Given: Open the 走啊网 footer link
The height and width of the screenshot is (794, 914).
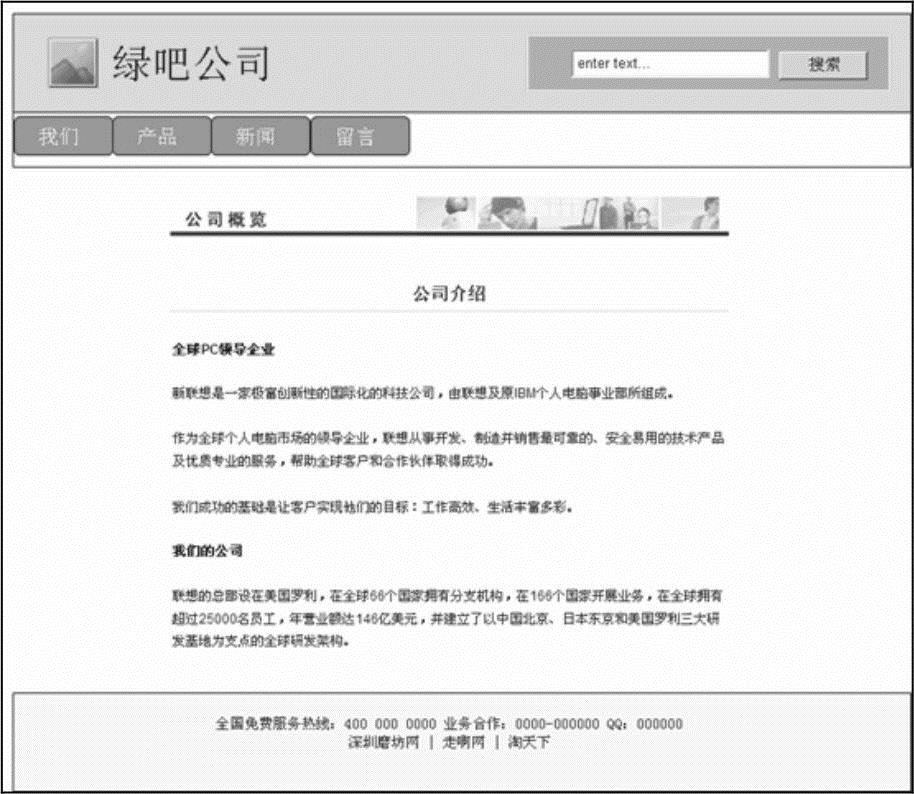Looking at the screenshot, I should (x=463, y=742).
